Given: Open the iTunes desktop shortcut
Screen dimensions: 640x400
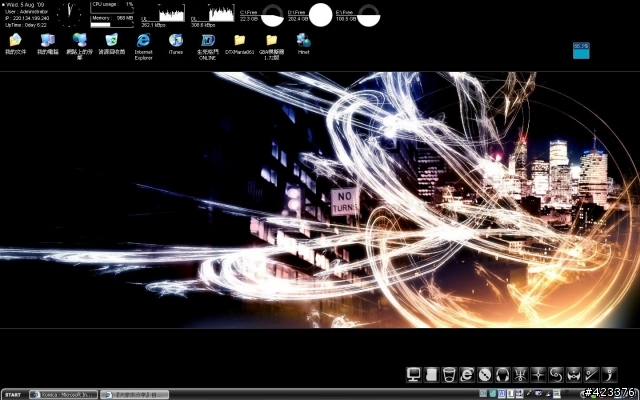Looking at the screenshot, I should pyautogui.click(x=176, y=44).
